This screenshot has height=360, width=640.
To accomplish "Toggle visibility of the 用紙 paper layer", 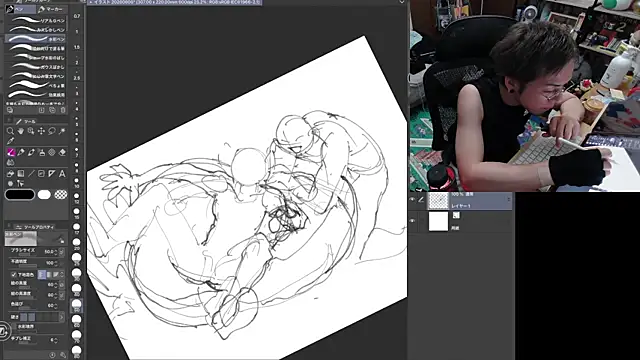I will pyautogui.click(x=413, y=221).
